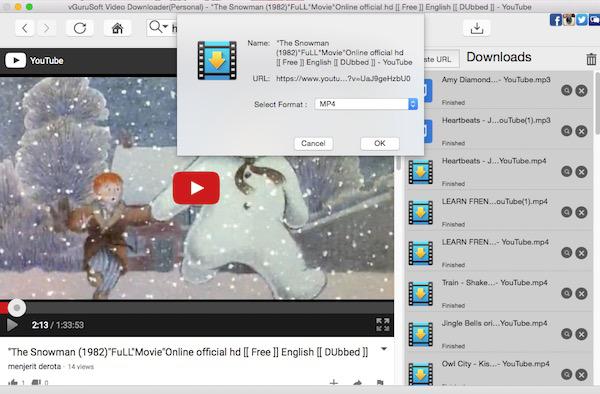Screen dimensions: 600x394
Task: Click the Downloads panel scrollbar
Action: 597,103
